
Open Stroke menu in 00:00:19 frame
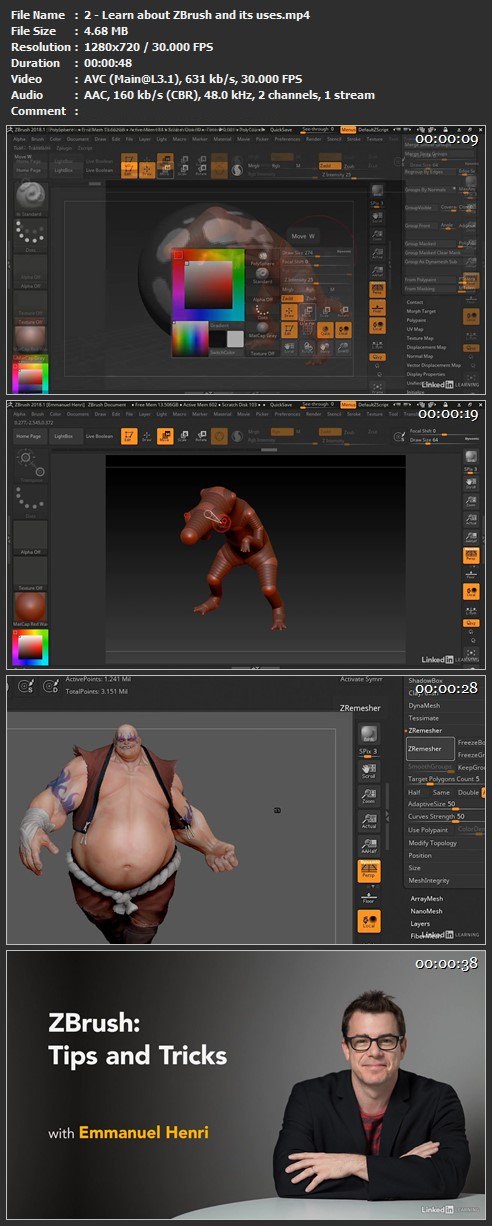pos(353,414)
